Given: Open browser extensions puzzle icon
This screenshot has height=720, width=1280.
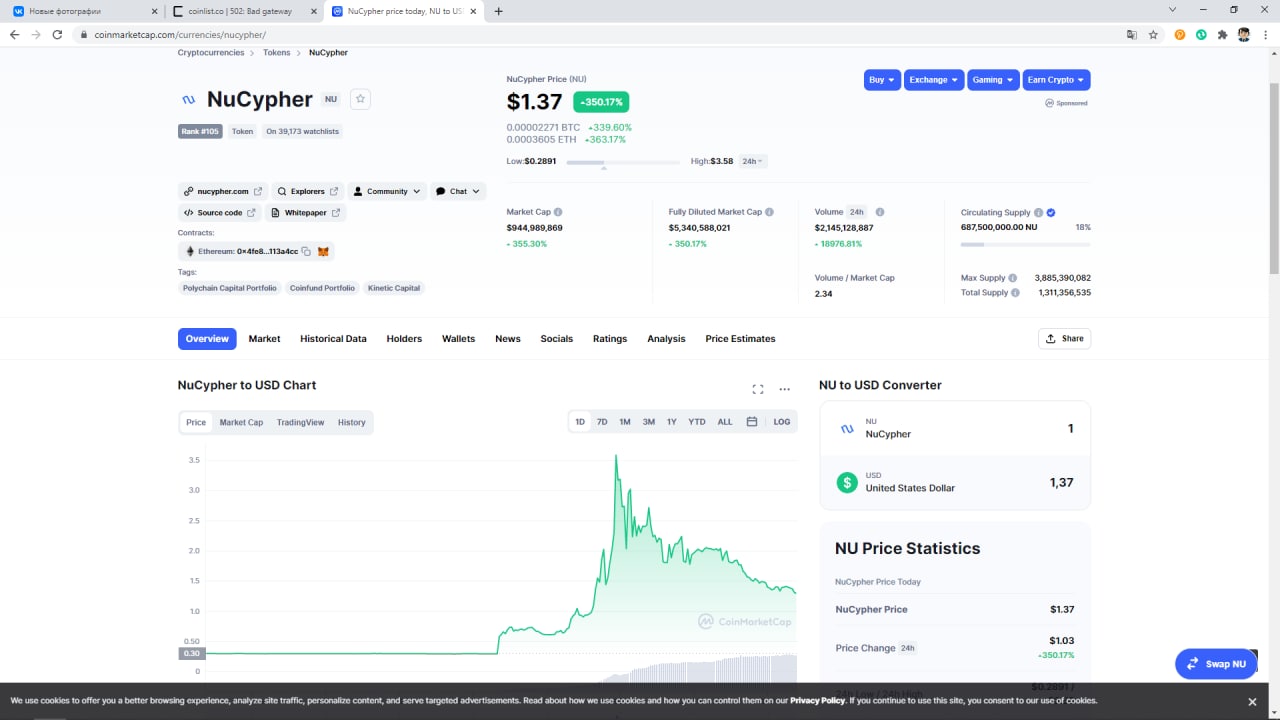Looking at the screenshot, I should point(1222,34).
